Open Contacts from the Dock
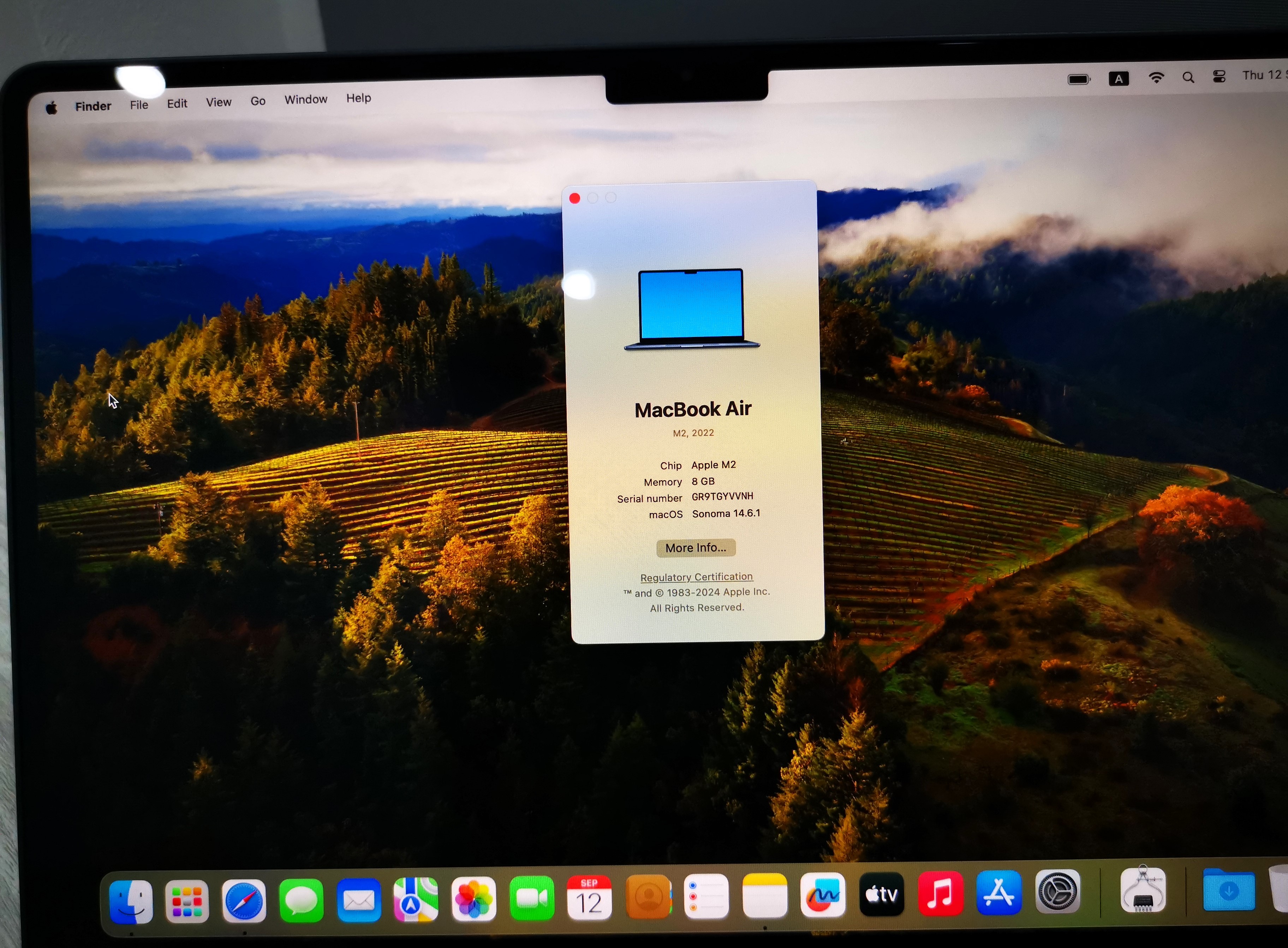The width and height of the screenshot is (1288, 948). tap(648, 896)
